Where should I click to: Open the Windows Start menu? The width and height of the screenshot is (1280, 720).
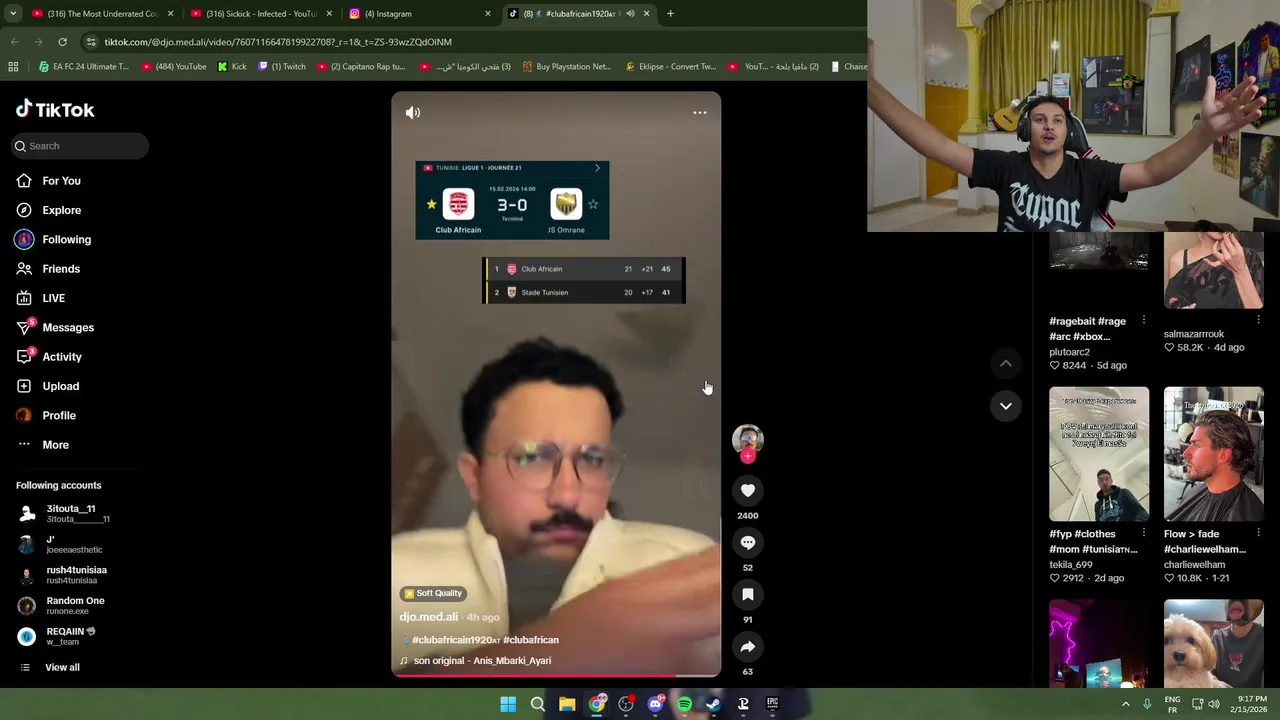pyautogui.click(x=508, y=704)
